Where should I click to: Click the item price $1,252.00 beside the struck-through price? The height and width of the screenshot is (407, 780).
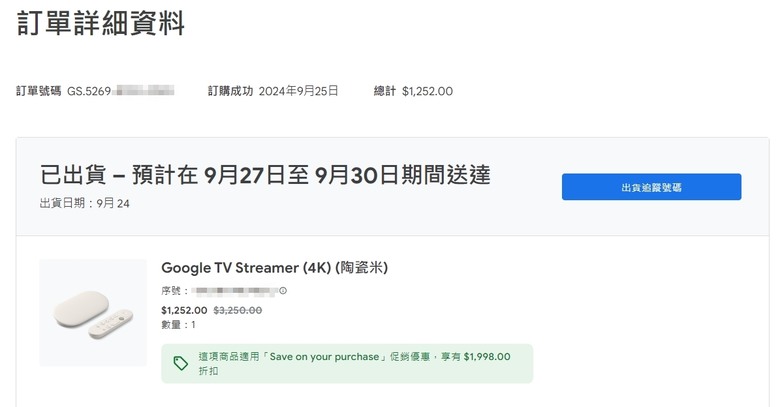click(184, 310)
